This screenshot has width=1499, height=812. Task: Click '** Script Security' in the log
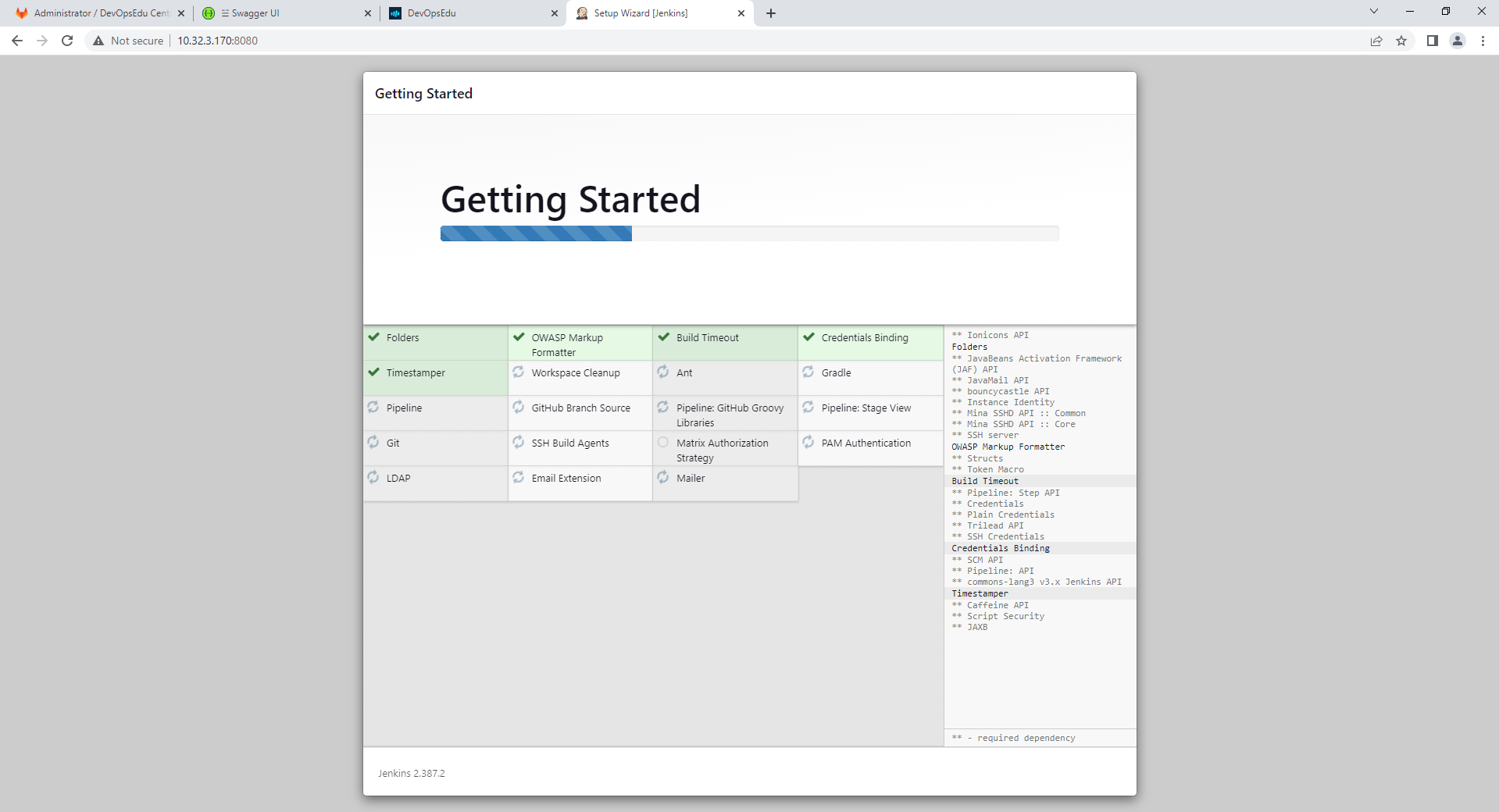tap(998, 616)
